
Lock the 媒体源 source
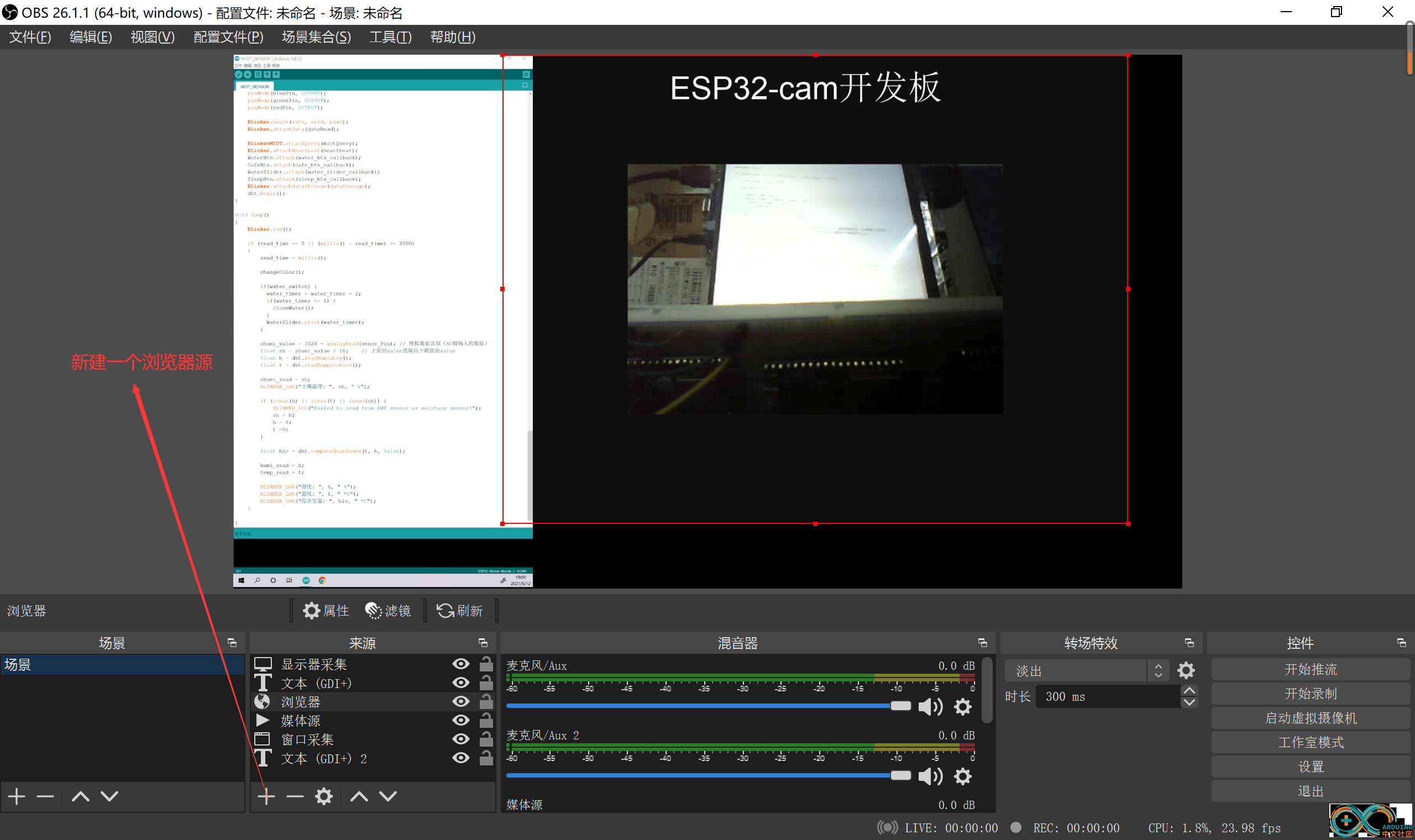[x=486, y=720]
